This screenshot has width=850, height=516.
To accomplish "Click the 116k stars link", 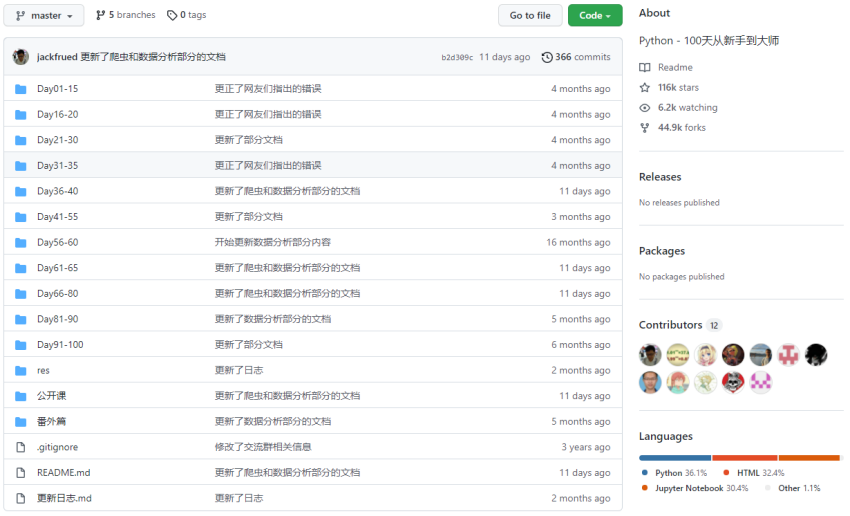I will pos(678,87).
